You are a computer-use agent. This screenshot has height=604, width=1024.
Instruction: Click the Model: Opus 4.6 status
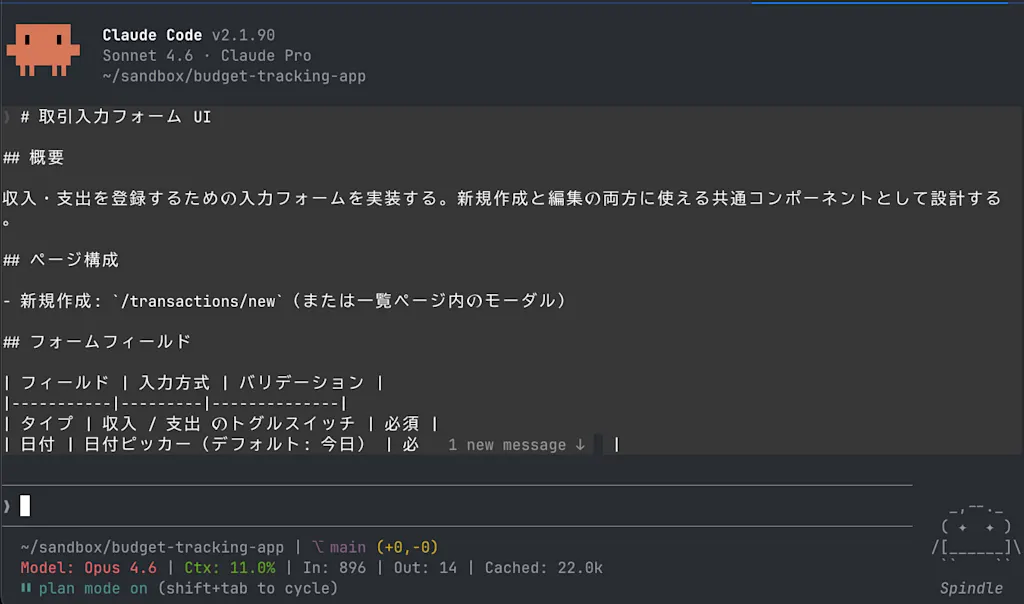89,567
